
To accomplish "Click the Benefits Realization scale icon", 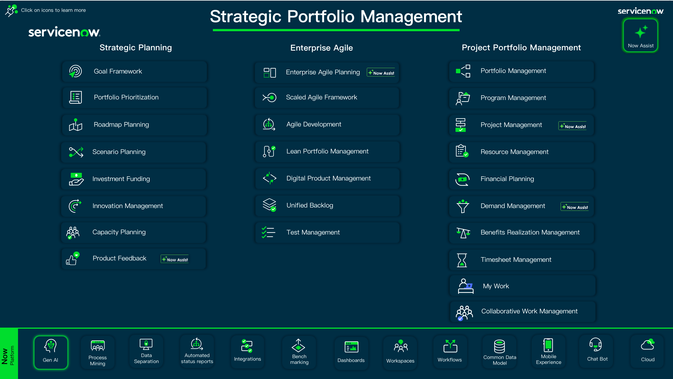I will point(463,233).
